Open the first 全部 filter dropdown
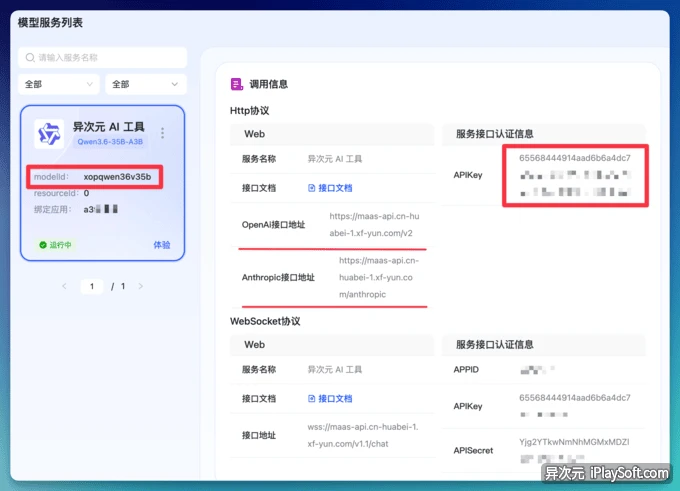The width and height of the screenshot is (680, 491). pos(59,84)
